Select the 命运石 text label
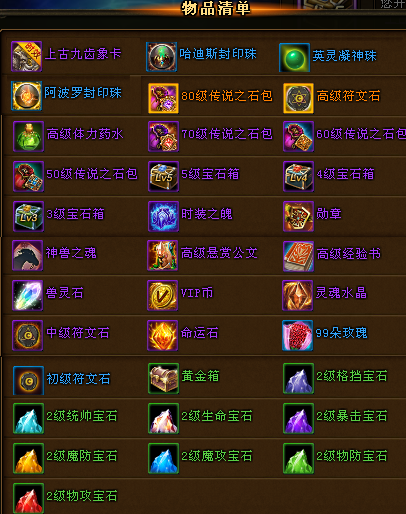 tap(199, 333)
